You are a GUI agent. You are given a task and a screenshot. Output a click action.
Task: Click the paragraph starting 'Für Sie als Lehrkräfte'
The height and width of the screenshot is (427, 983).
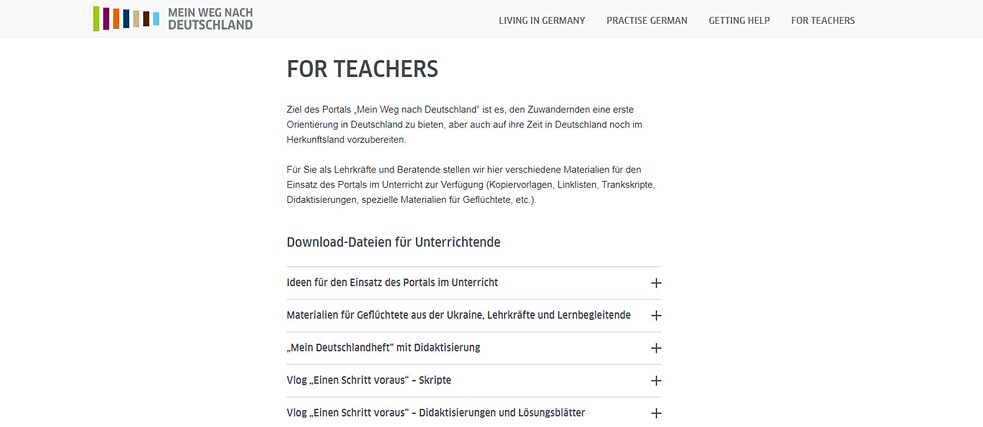[x=470, y=185]
